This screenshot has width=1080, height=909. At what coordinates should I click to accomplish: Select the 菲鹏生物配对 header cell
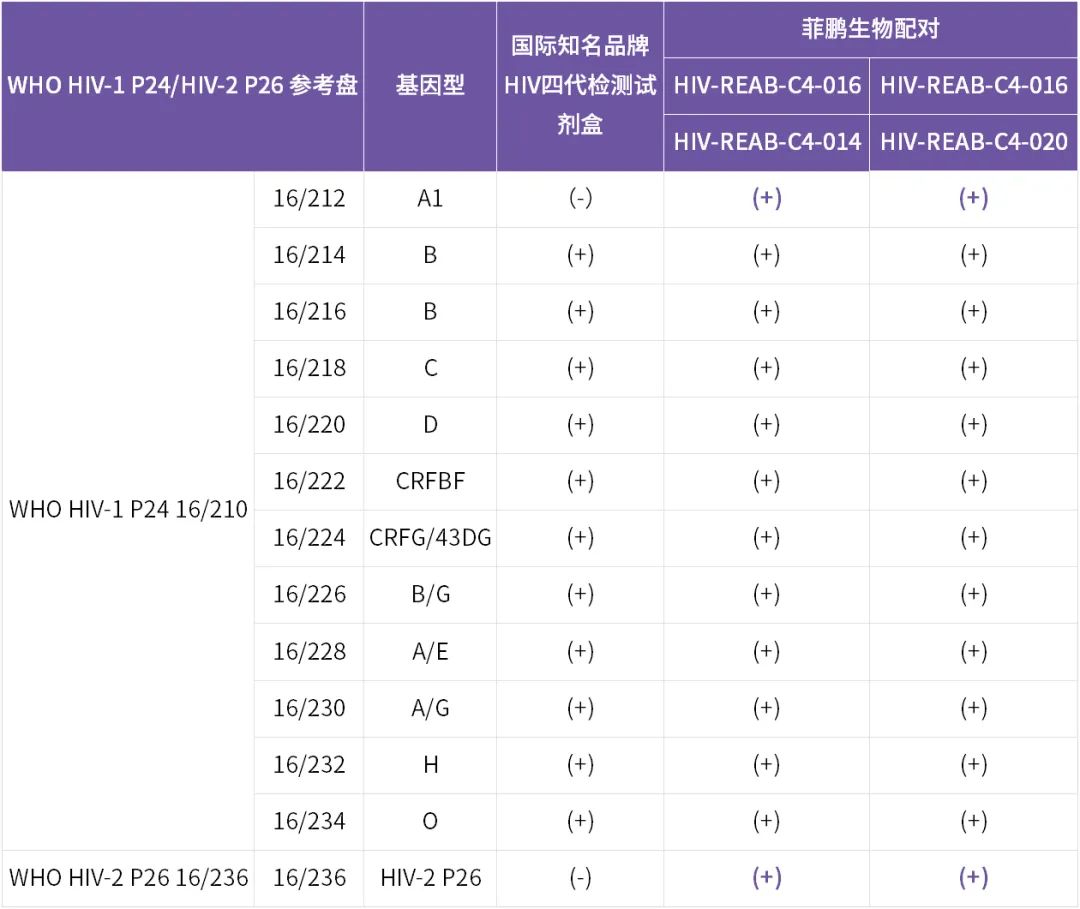coord(870,29)
